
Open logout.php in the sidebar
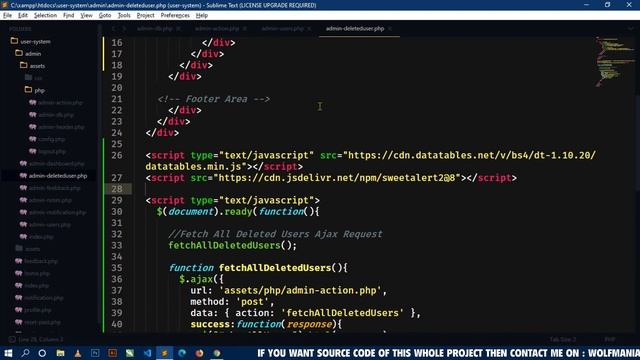click(52, 151)
